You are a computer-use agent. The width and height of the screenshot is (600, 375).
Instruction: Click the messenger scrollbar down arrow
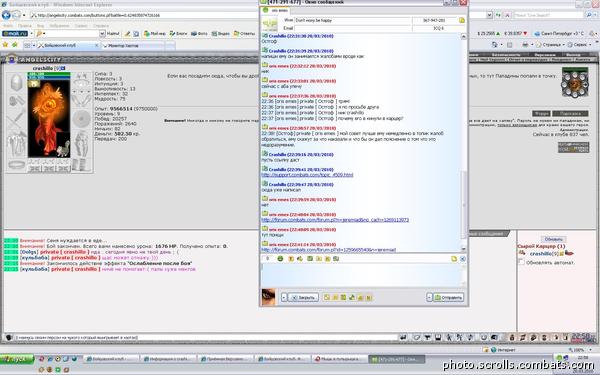click(463, 249)
